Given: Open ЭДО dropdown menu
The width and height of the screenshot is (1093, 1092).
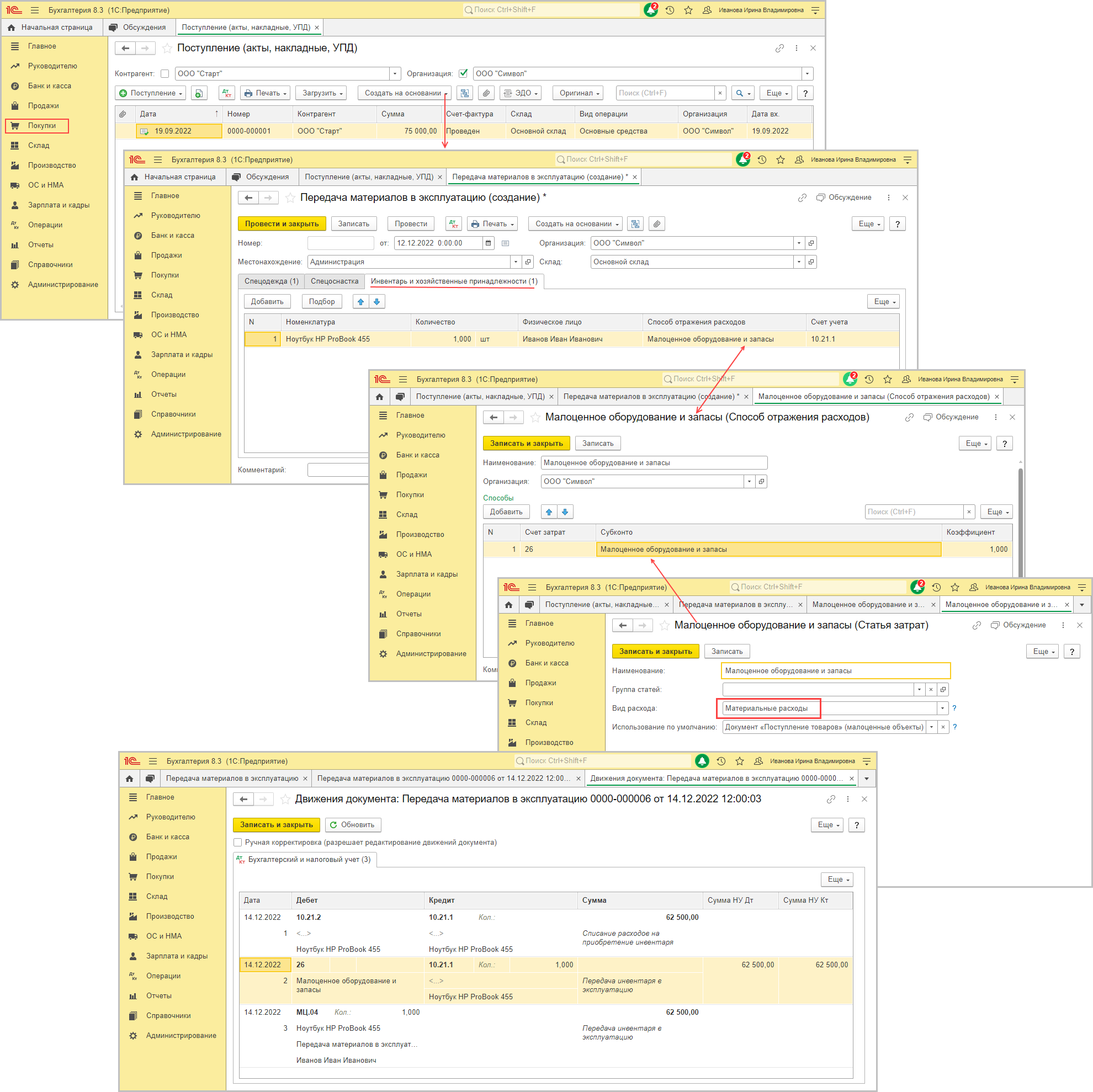Looking at the screenshot, I should point(521,93).
